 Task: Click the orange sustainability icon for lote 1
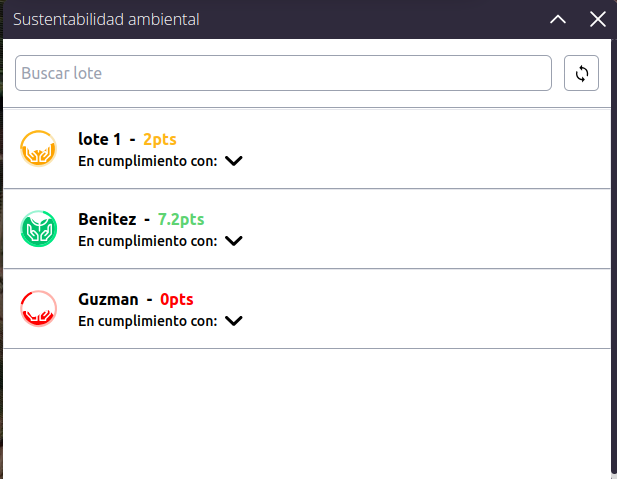point(39,149)
